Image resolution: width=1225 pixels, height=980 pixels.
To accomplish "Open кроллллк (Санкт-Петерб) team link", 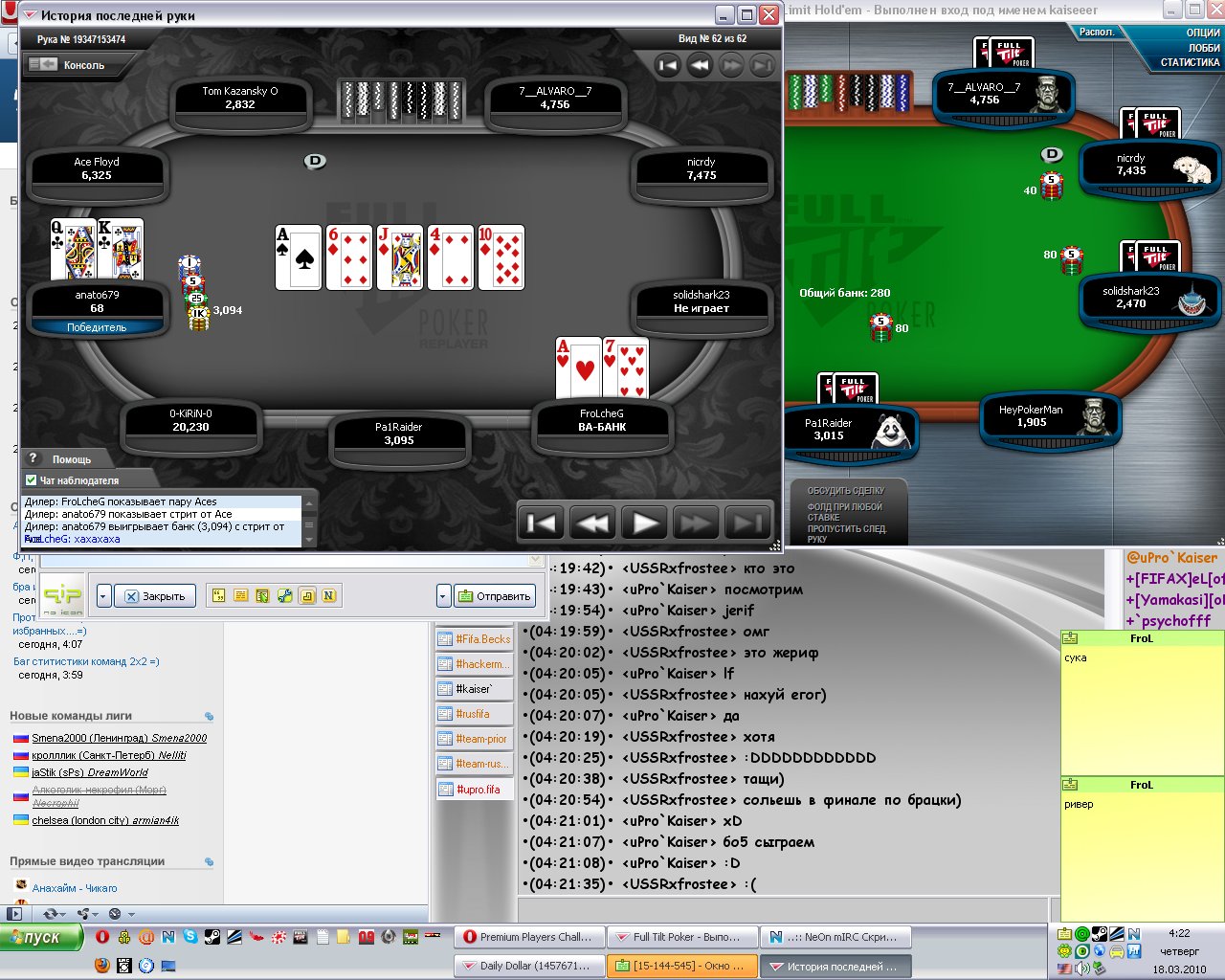I will coord(109,755).
